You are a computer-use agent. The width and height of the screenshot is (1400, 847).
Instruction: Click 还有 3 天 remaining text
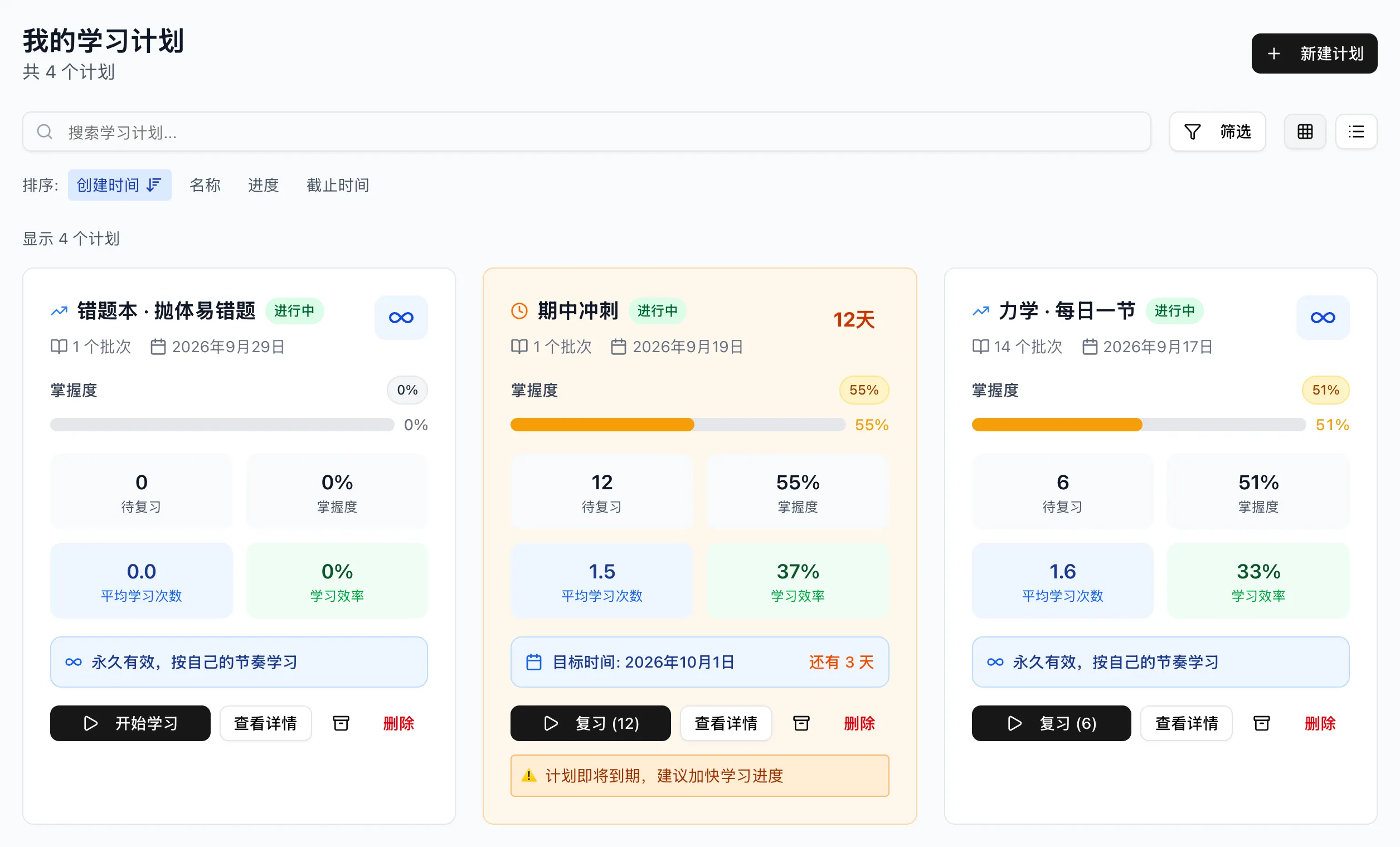tap(841, 662)
